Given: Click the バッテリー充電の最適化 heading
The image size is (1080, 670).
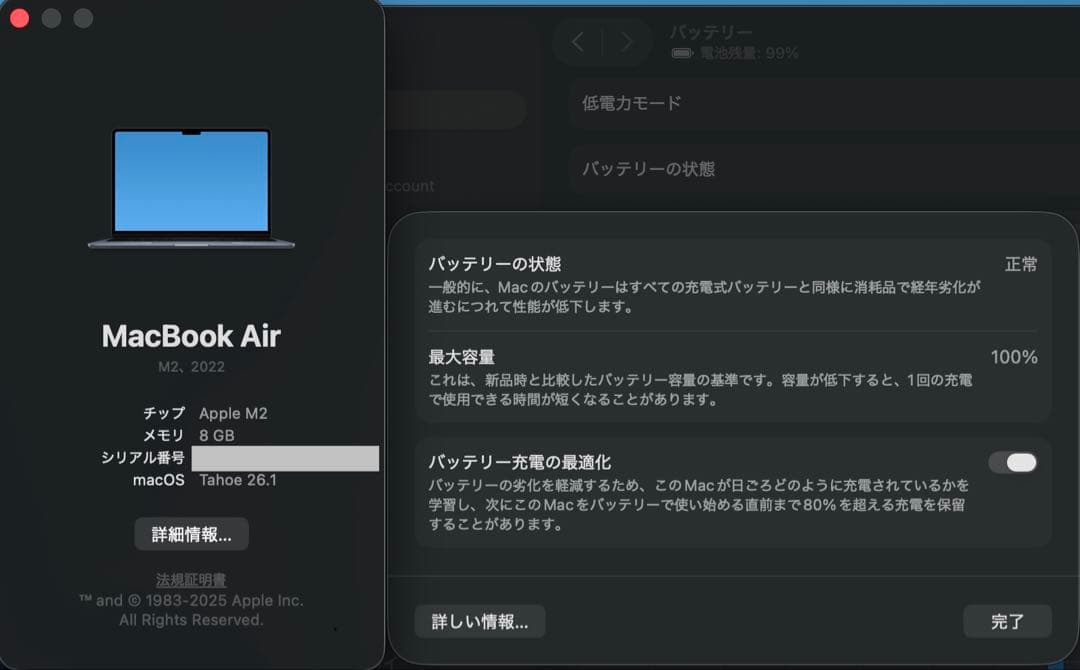Looking at the screenshot, I should click(520, 462).
